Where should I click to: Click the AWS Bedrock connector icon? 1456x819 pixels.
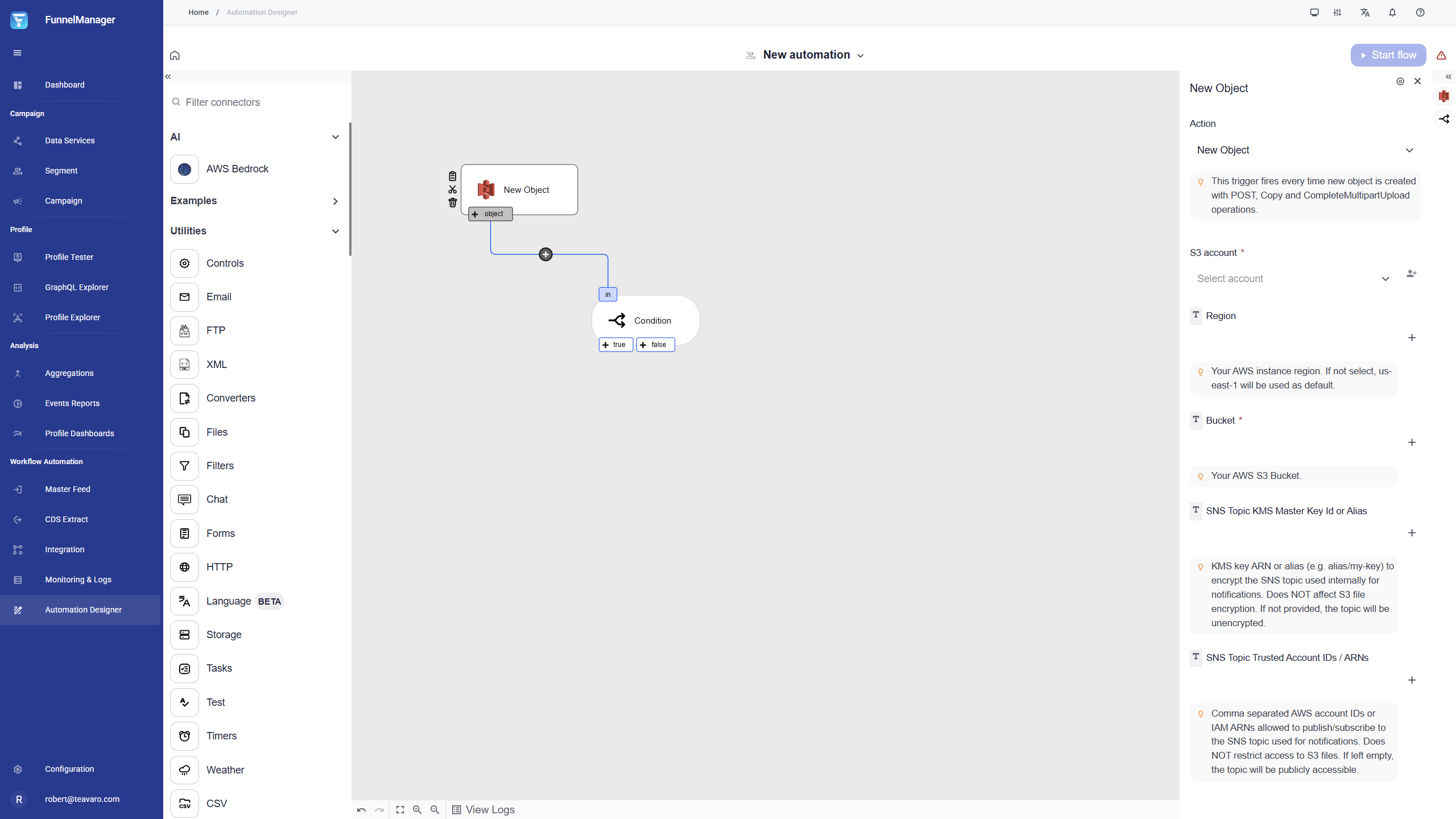[x=184, y=169]
